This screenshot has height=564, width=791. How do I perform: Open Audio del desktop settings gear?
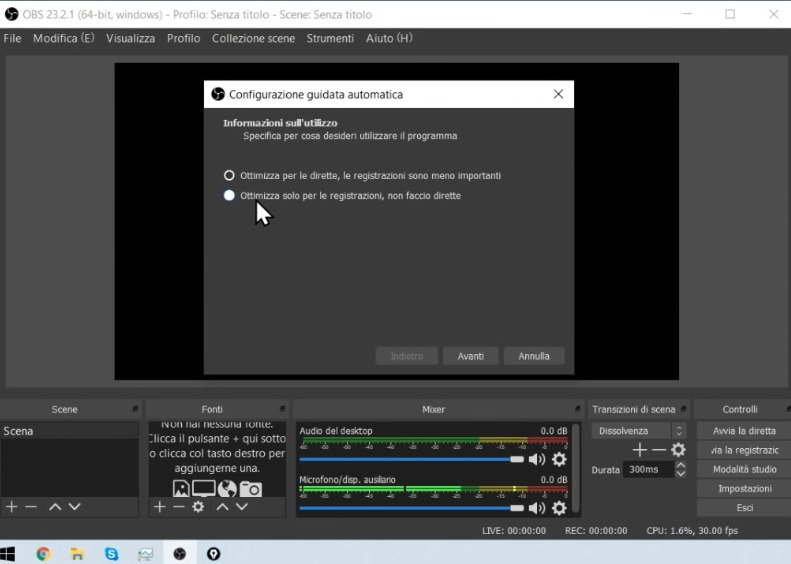[559, 459]
